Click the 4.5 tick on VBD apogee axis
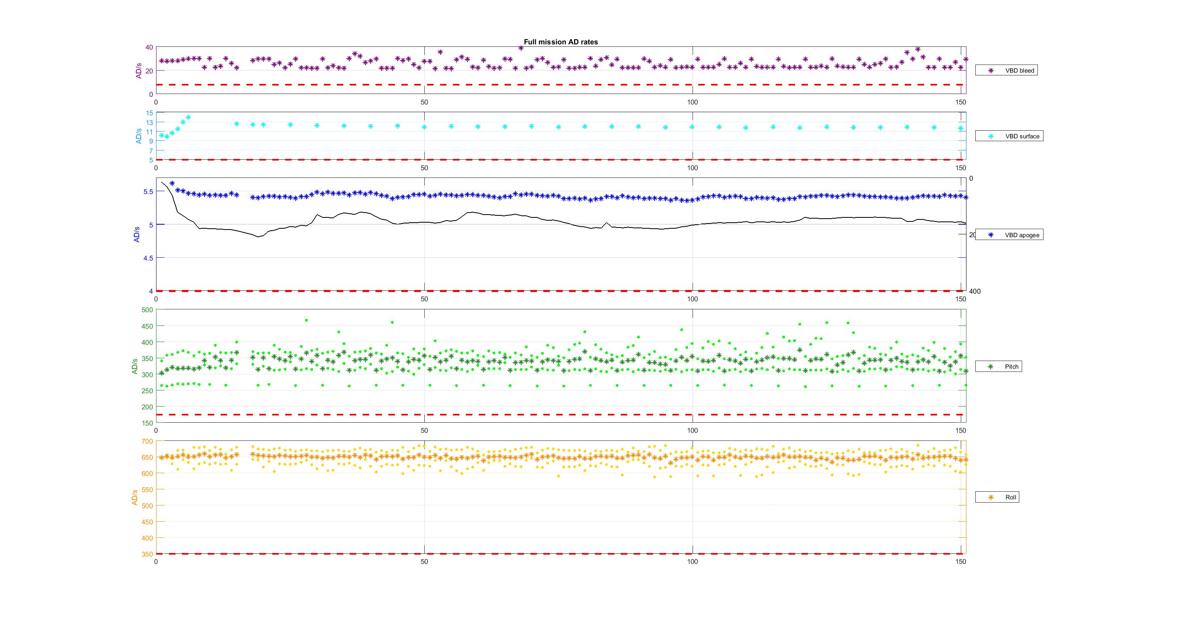Screen dimensions: 1200x622 pyautogui.click(x=147, y=258)
